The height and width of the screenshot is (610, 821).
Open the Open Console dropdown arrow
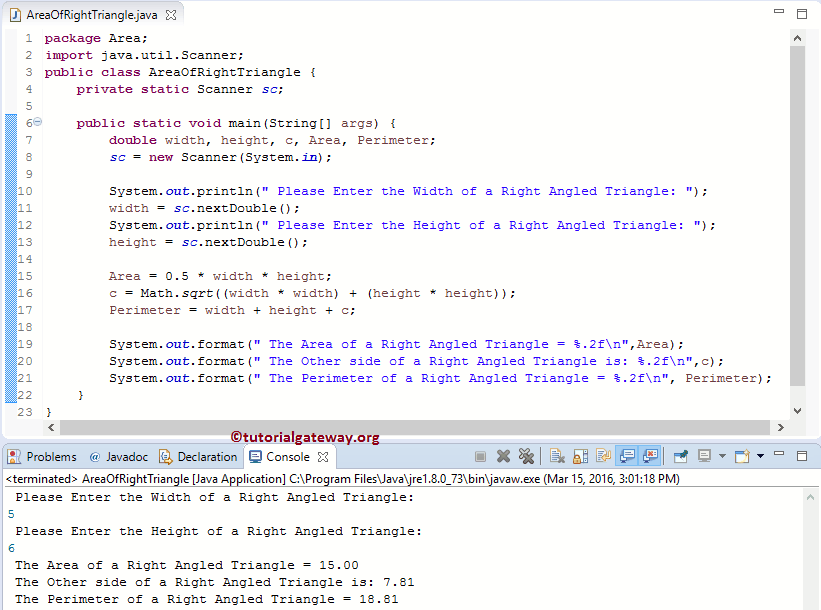[759, 457]
